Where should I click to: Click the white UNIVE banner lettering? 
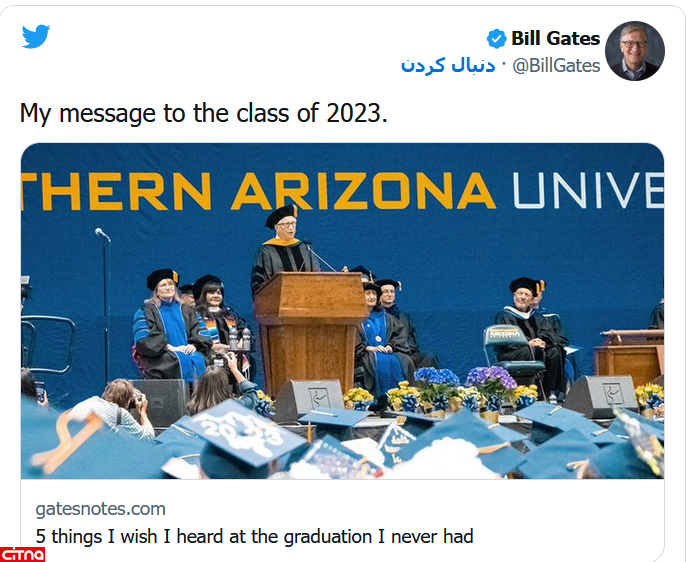coord(587,191)
